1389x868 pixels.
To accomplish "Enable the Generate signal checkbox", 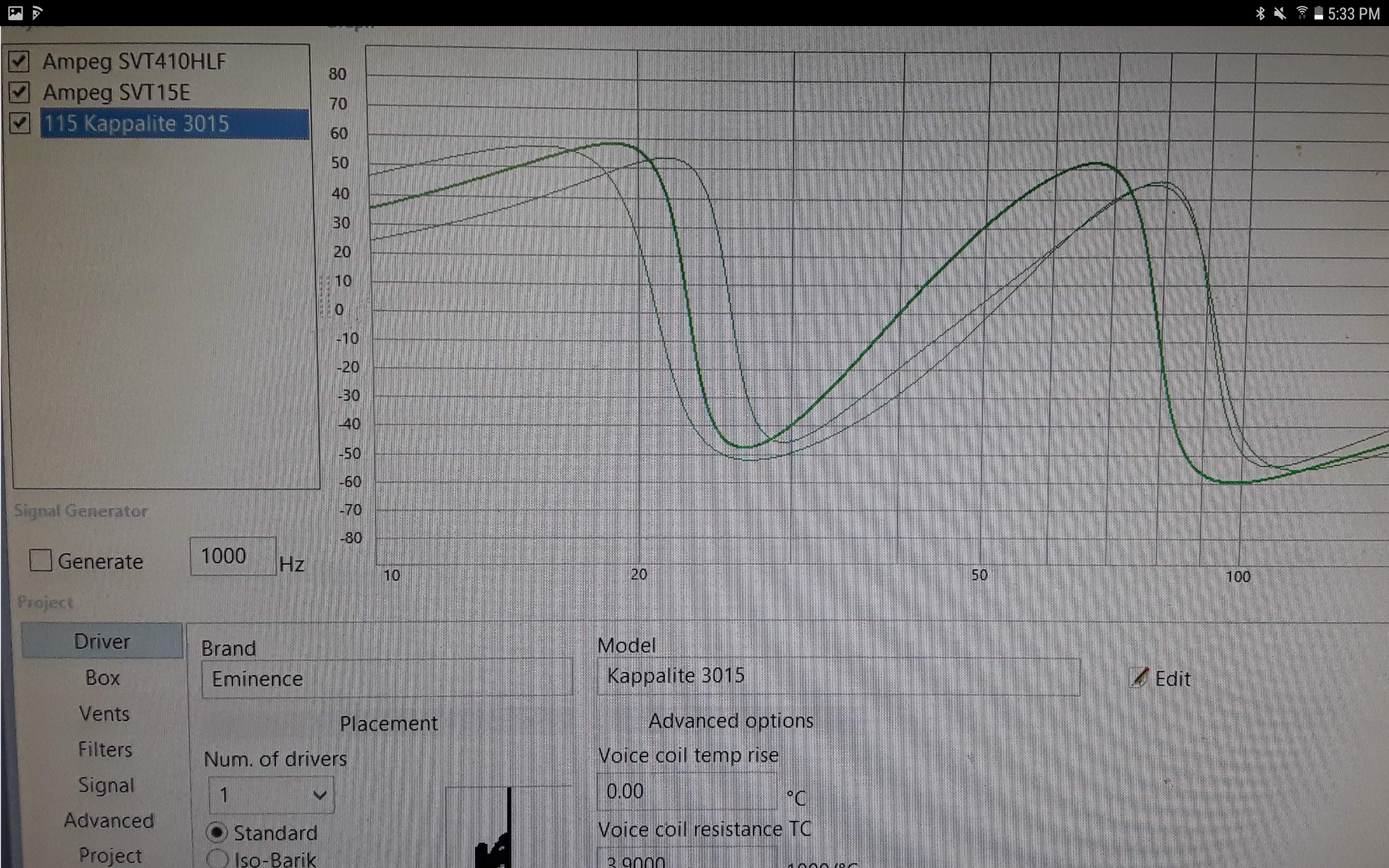I will 41,561.
